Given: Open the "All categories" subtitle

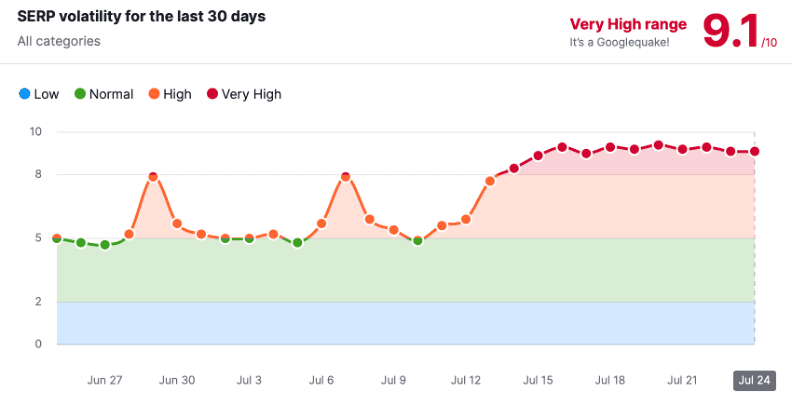Looking at the screenshot, I should pyautogui.click(x=59, y=41).
